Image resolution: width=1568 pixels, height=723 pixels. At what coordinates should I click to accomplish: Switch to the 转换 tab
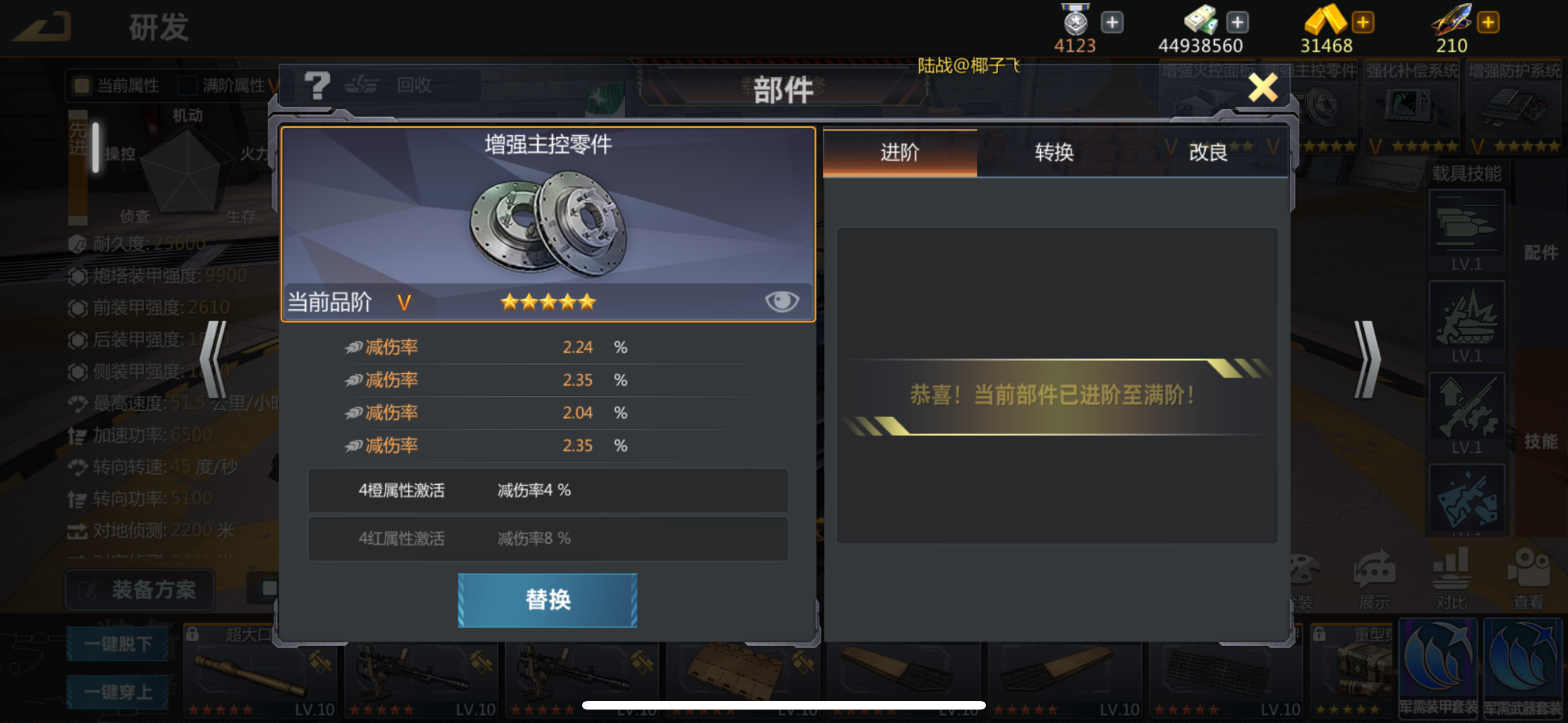coord(1054,152)
